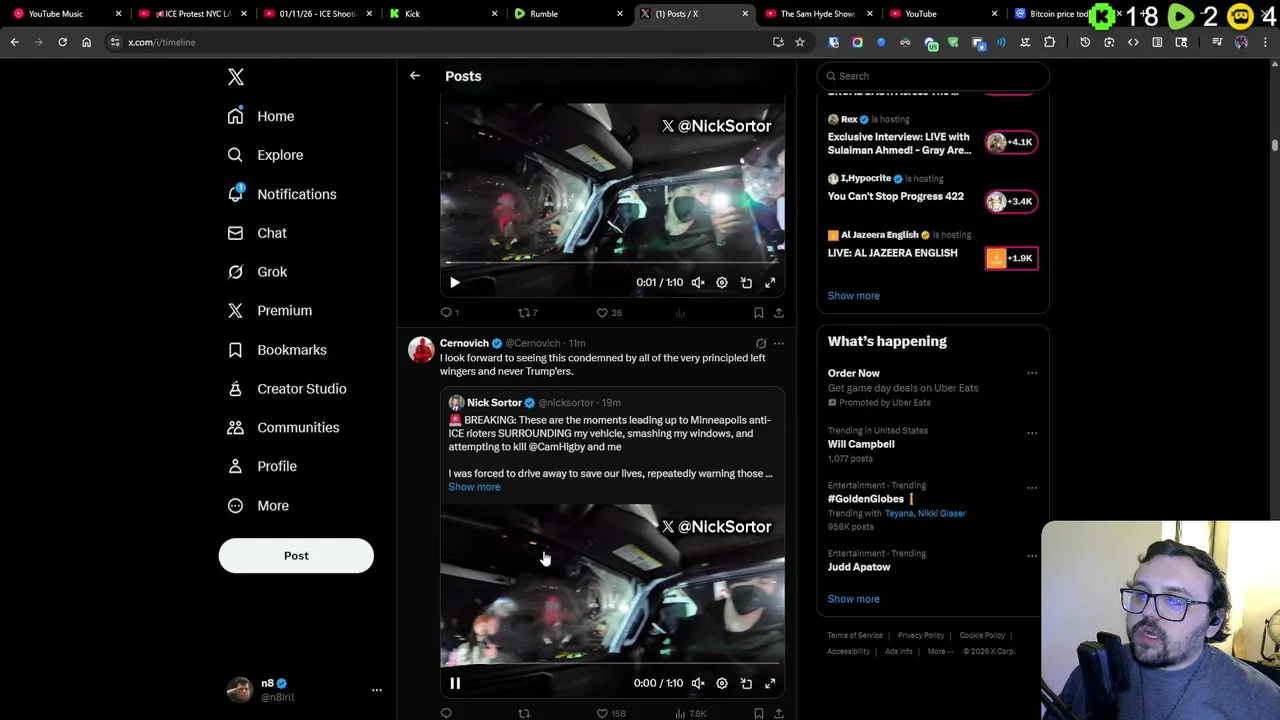The width and height of the screenshot is (1280, 720).
Task: Focus the X Search field
Action: click(933, 76)
